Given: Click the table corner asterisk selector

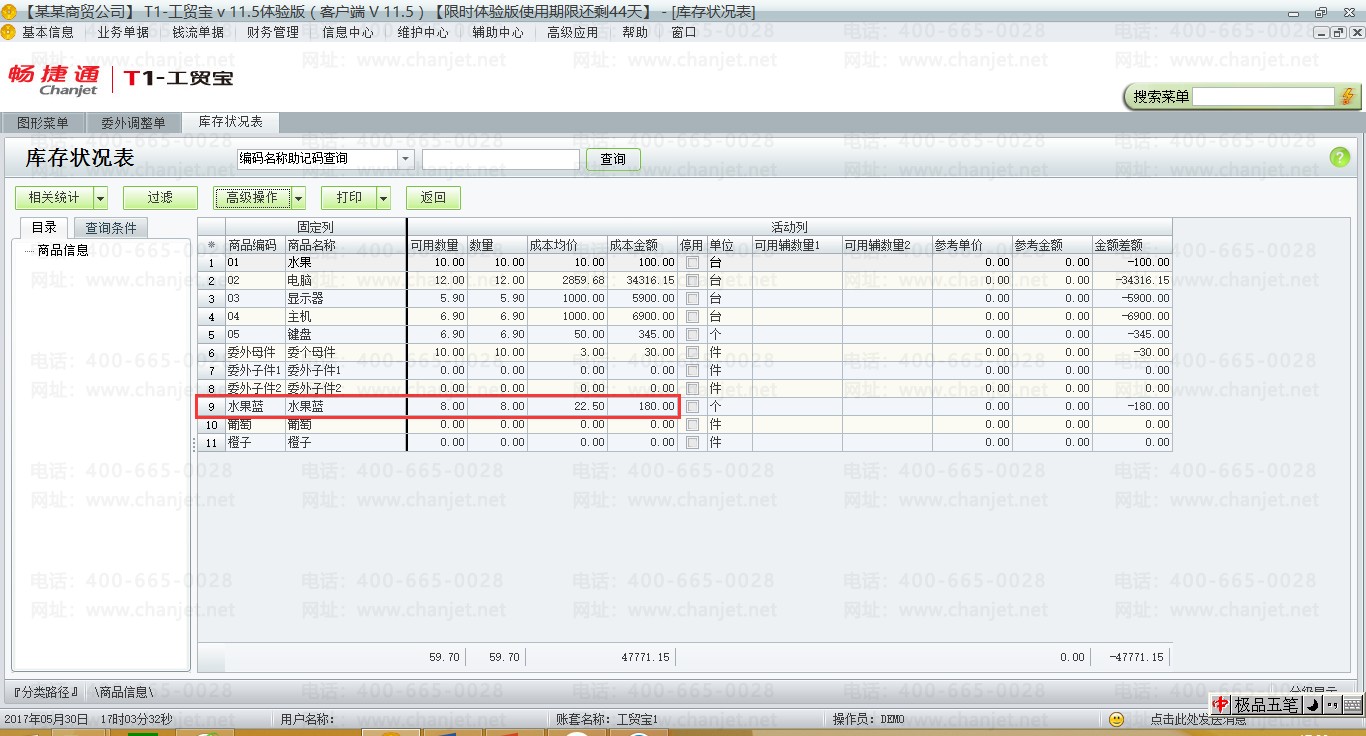Looking at the screenshot, I should (x=211, y=244).
